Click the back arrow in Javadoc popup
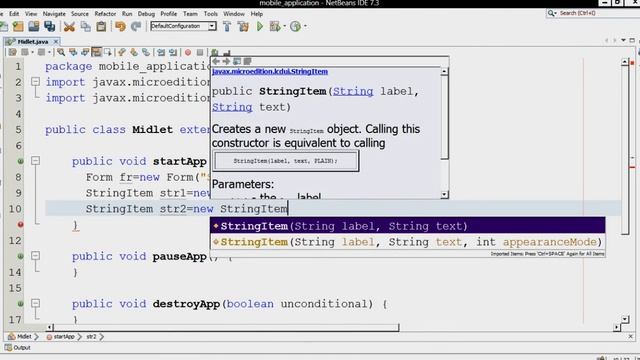 216,61
